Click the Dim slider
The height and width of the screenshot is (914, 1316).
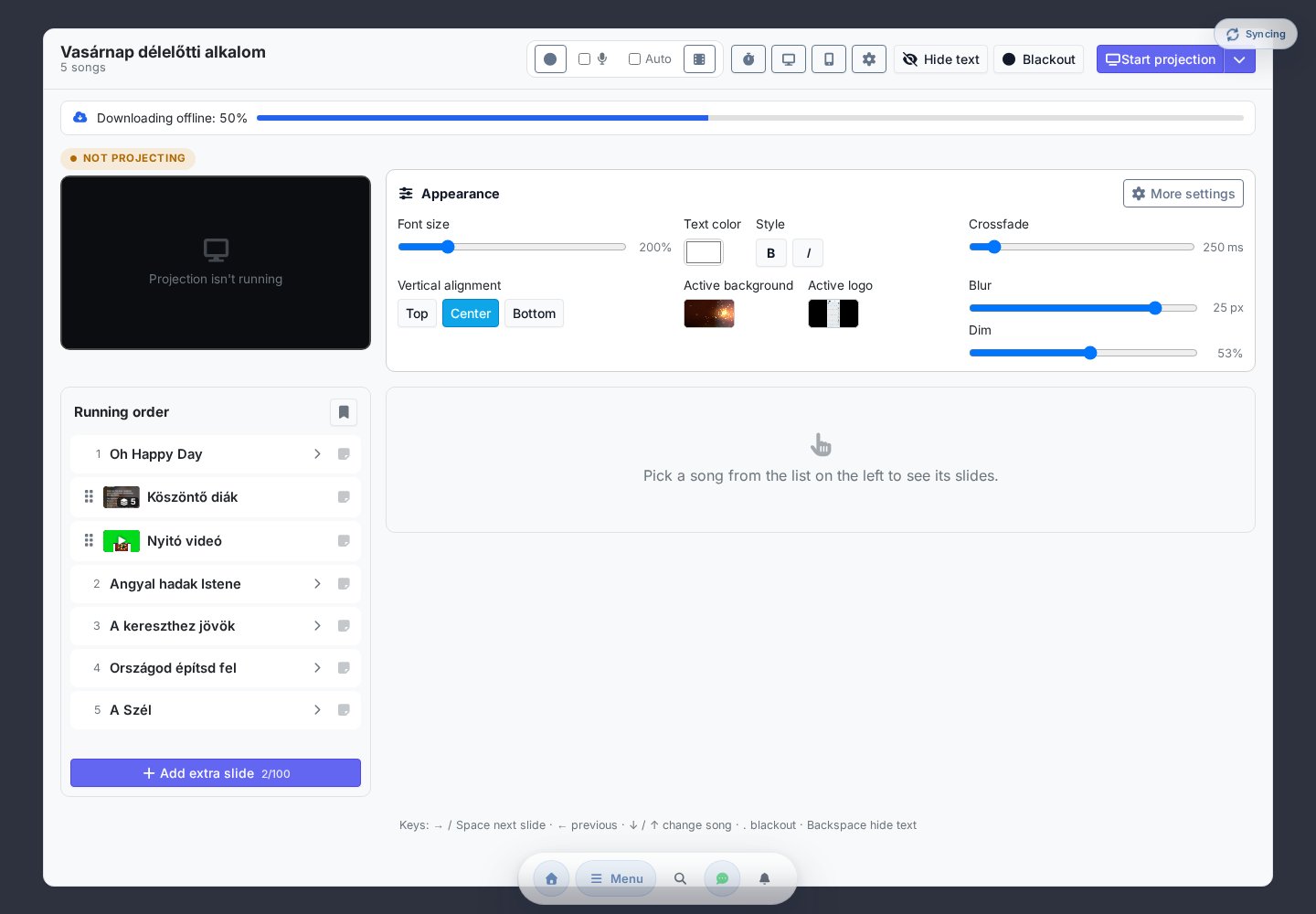click(1083, 353)
